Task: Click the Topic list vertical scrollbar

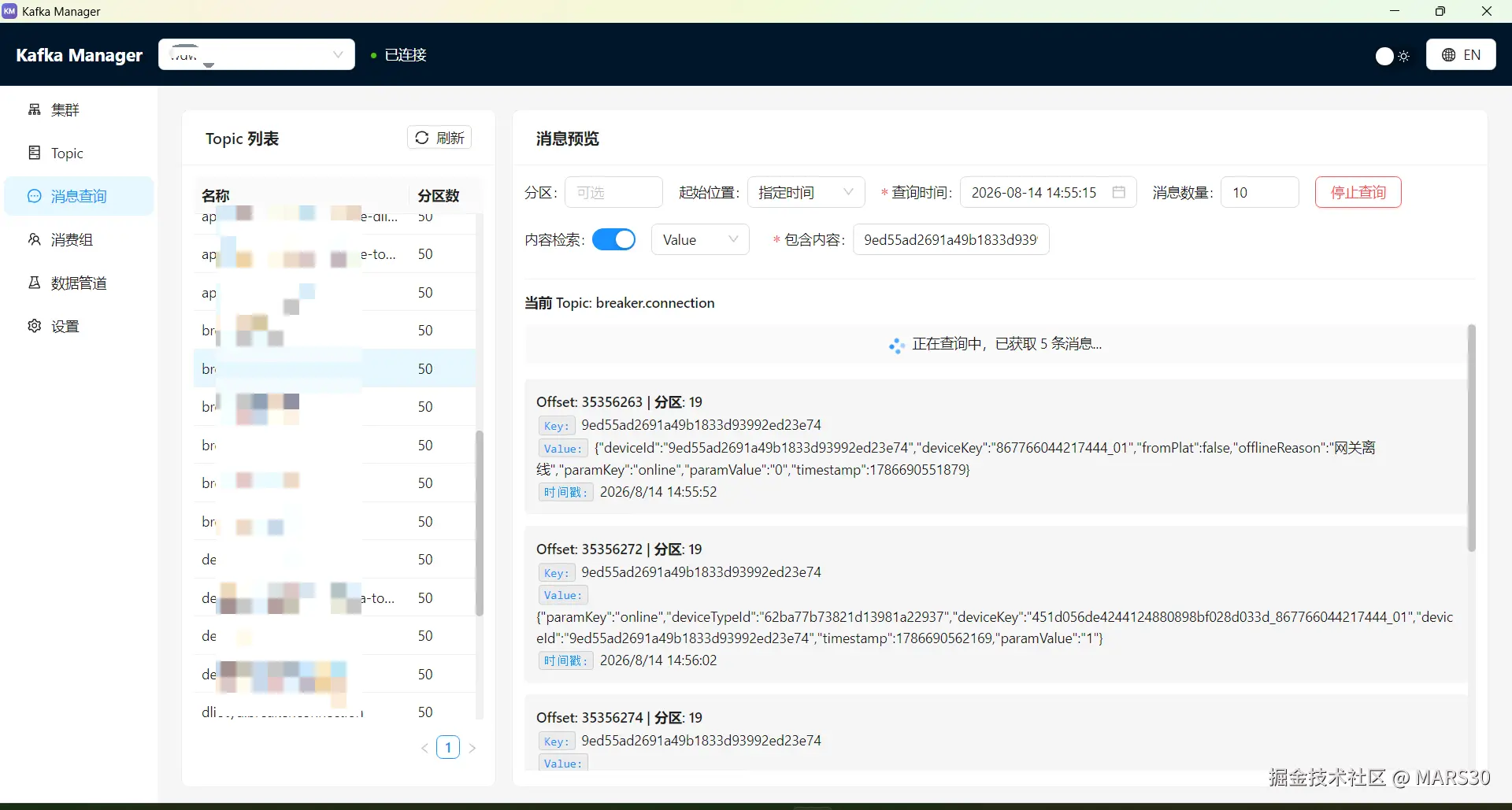Action: click(x=480, y=523)
